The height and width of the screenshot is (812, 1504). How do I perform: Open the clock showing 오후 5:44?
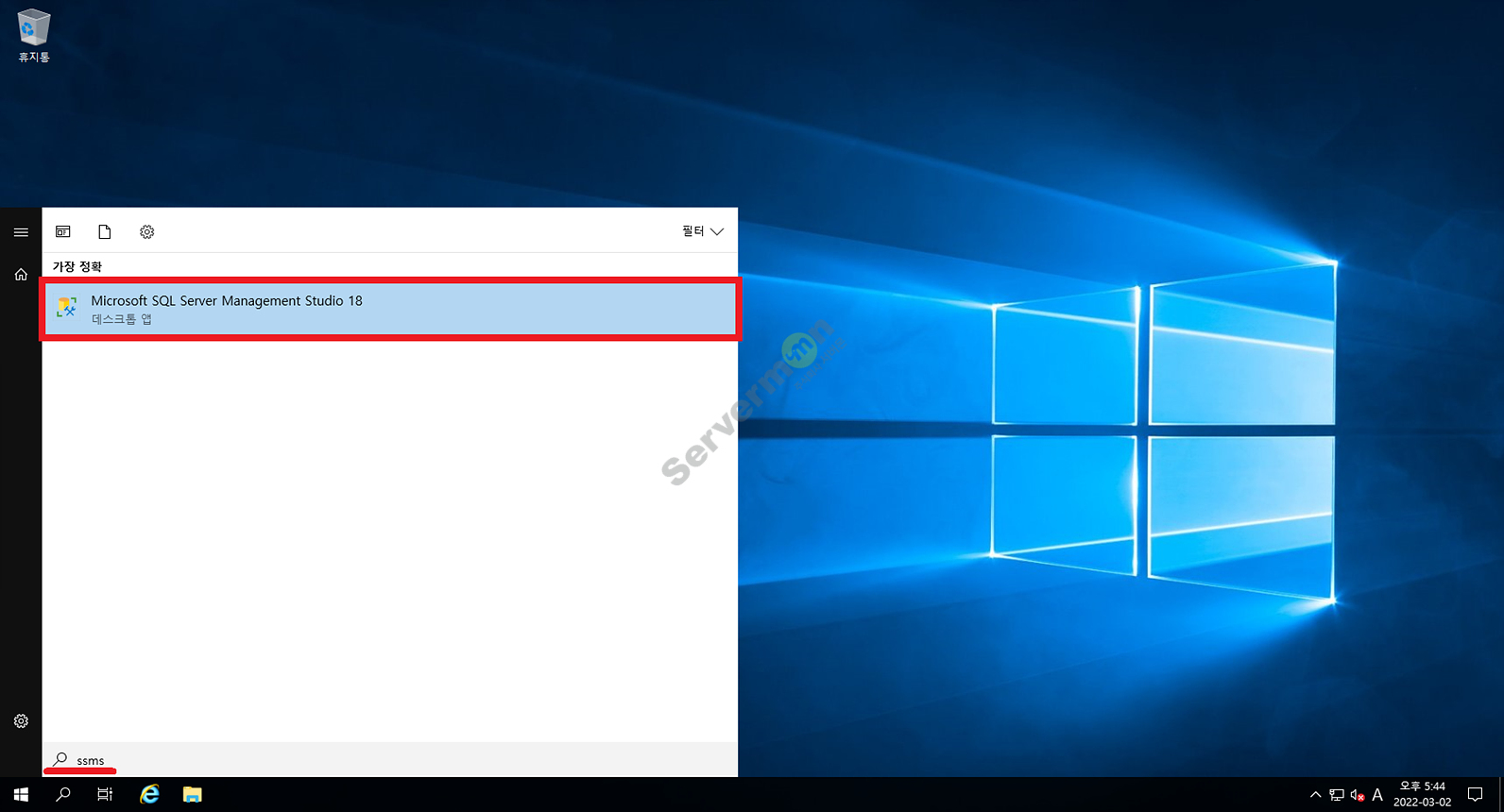pyautogui.click(x=1422, y=794)
